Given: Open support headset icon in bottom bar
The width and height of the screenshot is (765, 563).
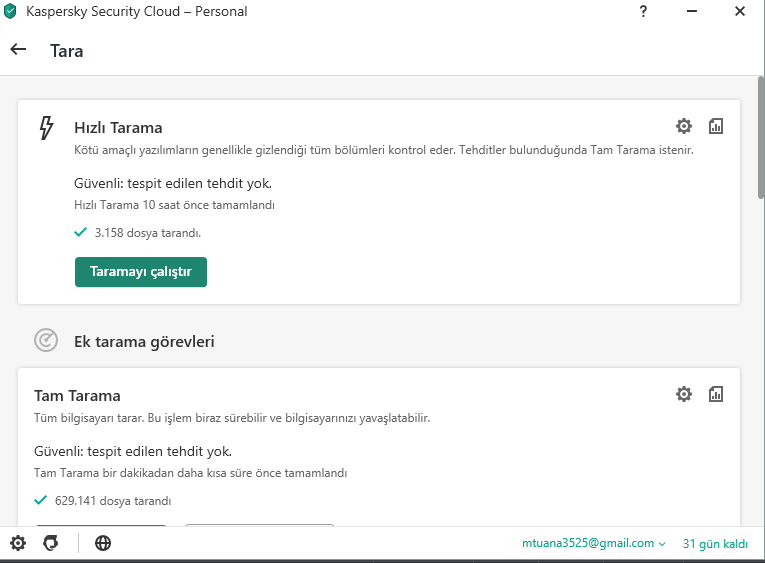Looking at the screenshot, I should pos(51,543).
